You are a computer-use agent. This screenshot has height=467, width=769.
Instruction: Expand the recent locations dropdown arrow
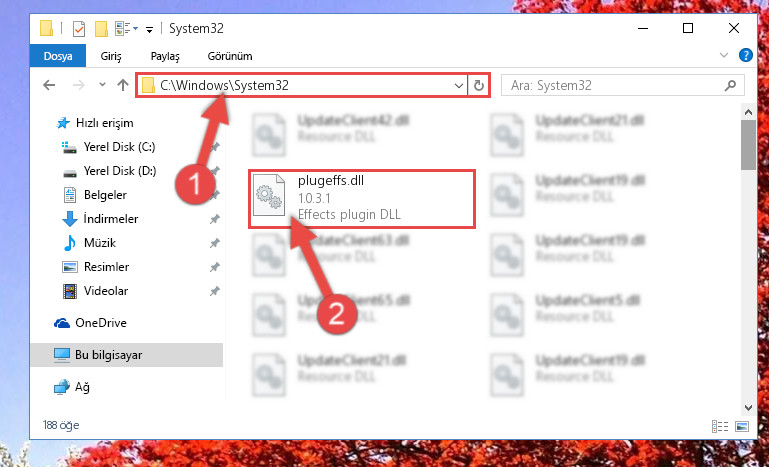(102, 85)
